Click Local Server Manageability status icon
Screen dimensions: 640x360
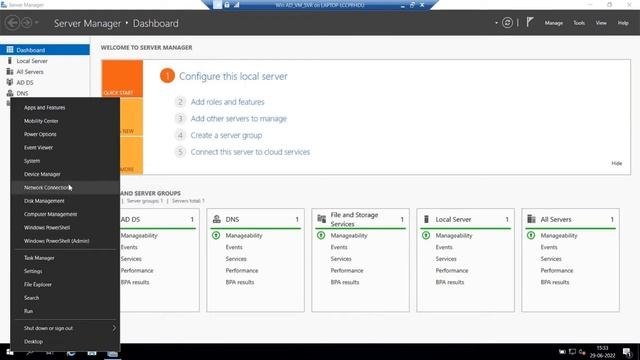426,236
